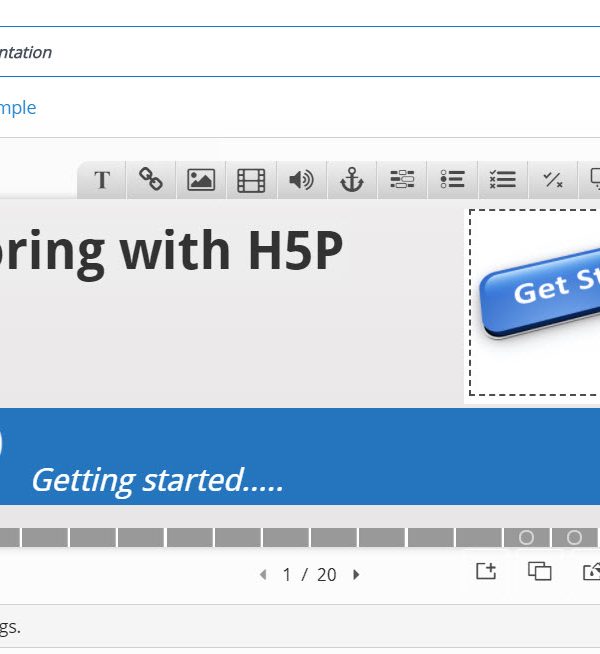Advance to the next slide arrow
Image resolution: width=600 pixels, height=654 pixels.
pos(356,575)
